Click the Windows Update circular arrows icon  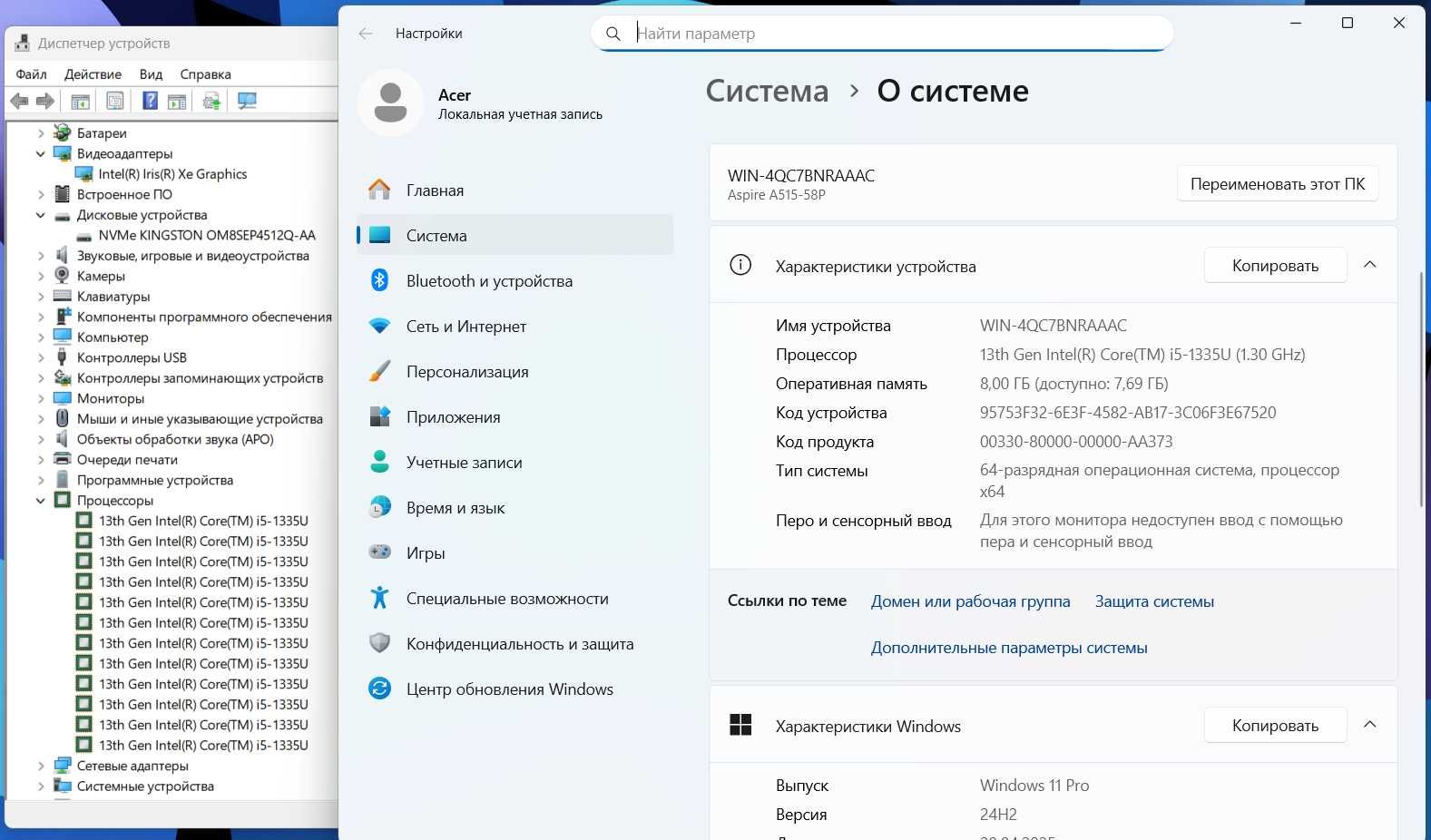point(379,689)
